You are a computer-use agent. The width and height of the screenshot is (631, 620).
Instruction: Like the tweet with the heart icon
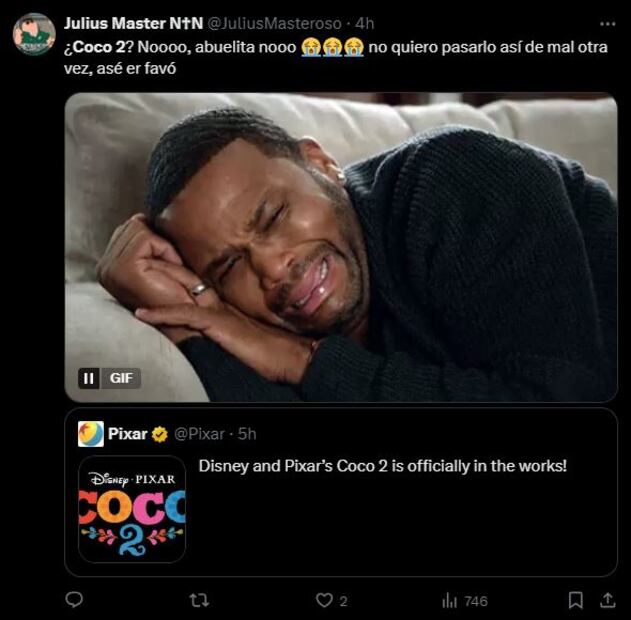[323, 600]
